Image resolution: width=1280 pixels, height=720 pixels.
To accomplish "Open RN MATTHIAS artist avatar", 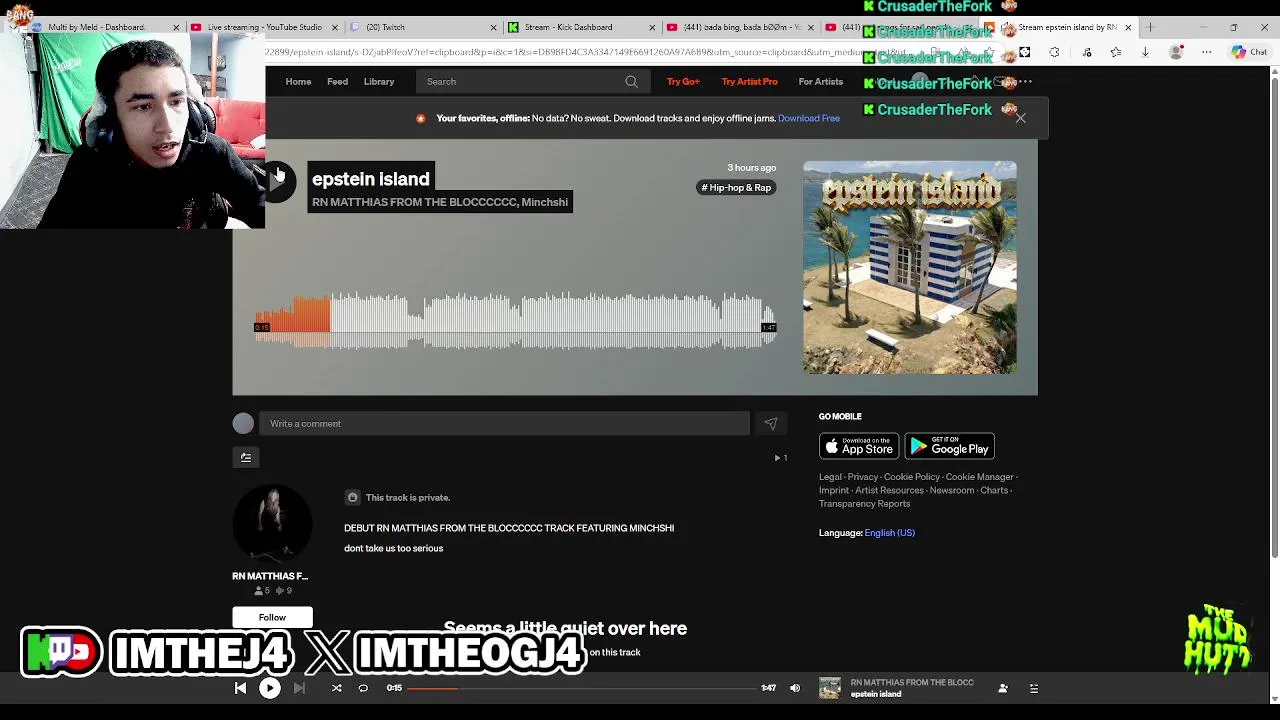I will tap(272, 525).
